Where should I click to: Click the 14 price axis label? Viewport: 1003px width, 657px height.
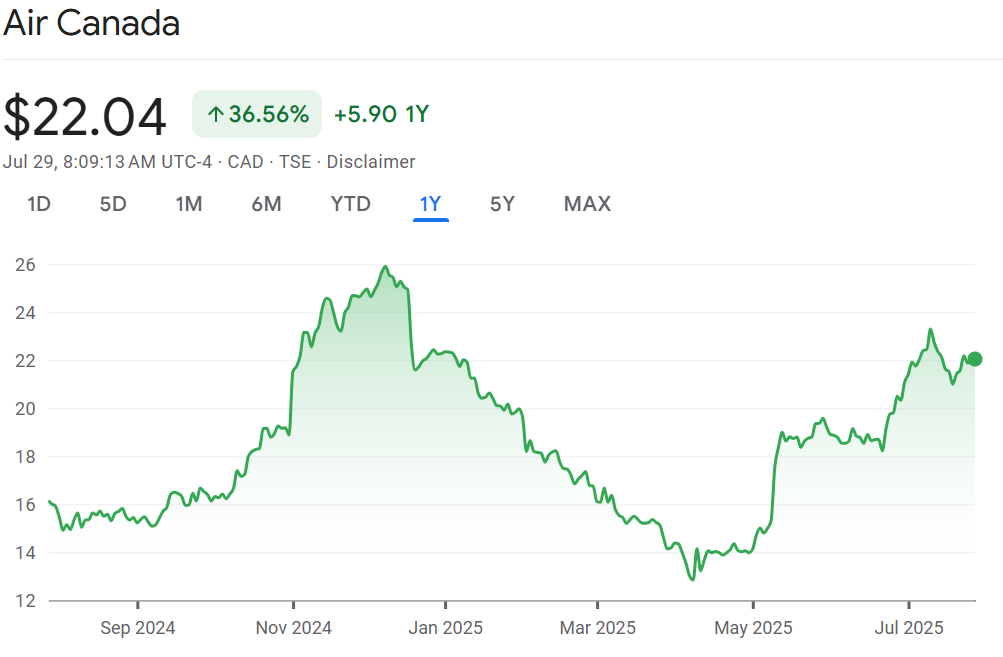[x=26, y=553]
